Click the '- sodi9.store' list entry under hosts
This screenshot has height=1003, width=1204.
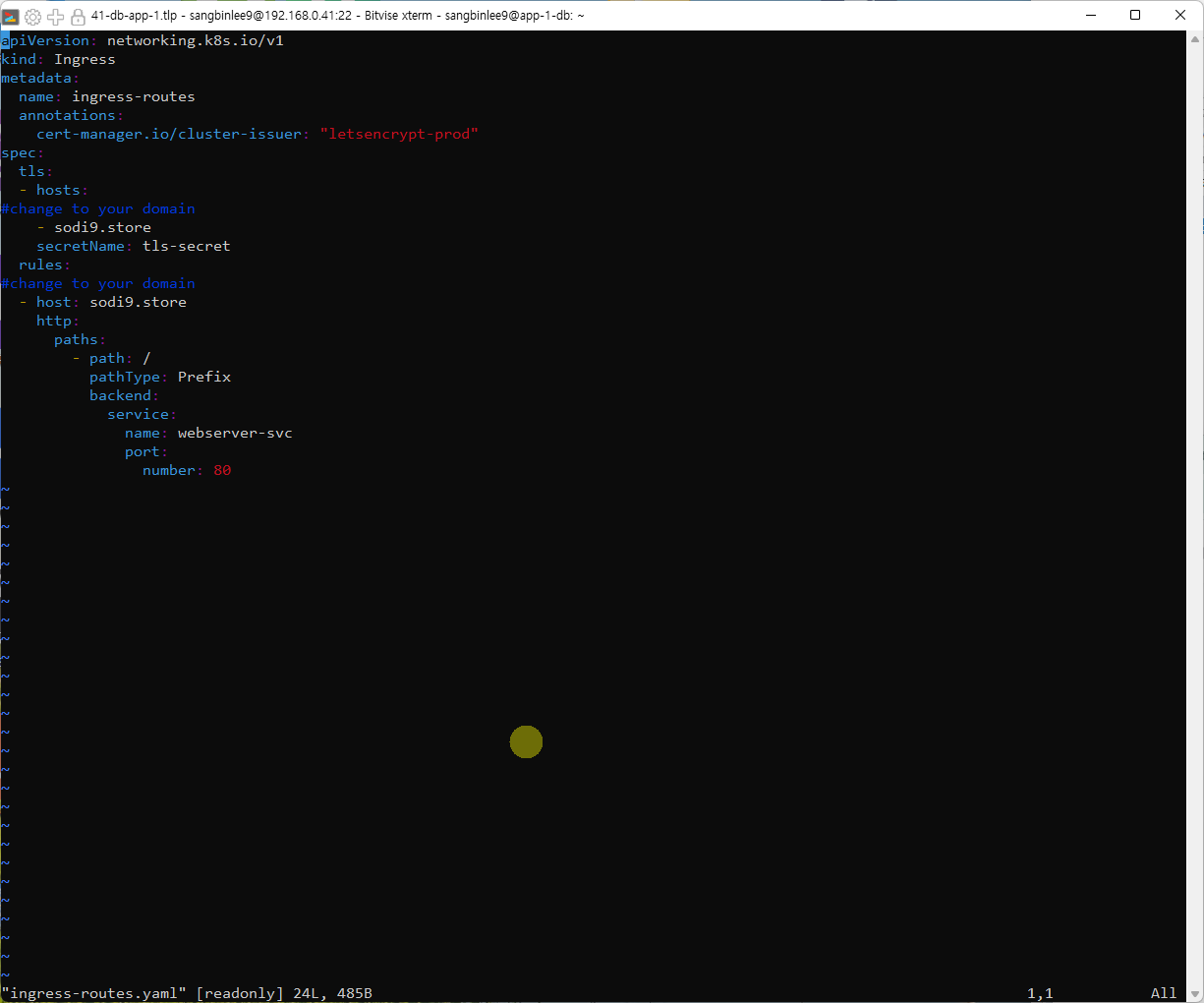(93, 227)
